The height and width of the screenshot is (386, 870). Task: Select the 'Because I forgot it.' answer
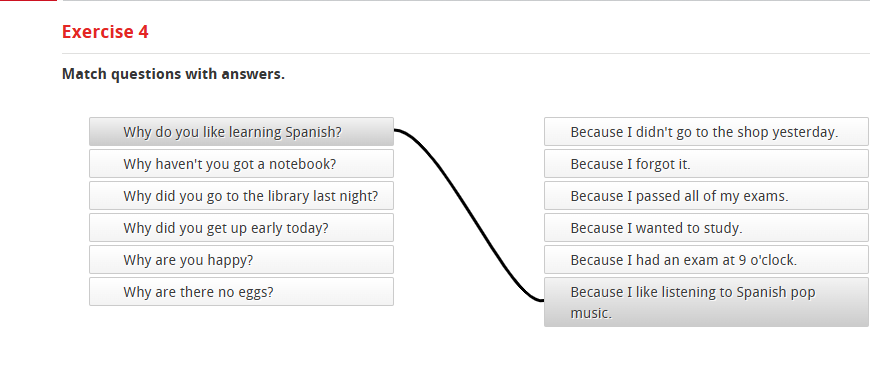point(706,164)
